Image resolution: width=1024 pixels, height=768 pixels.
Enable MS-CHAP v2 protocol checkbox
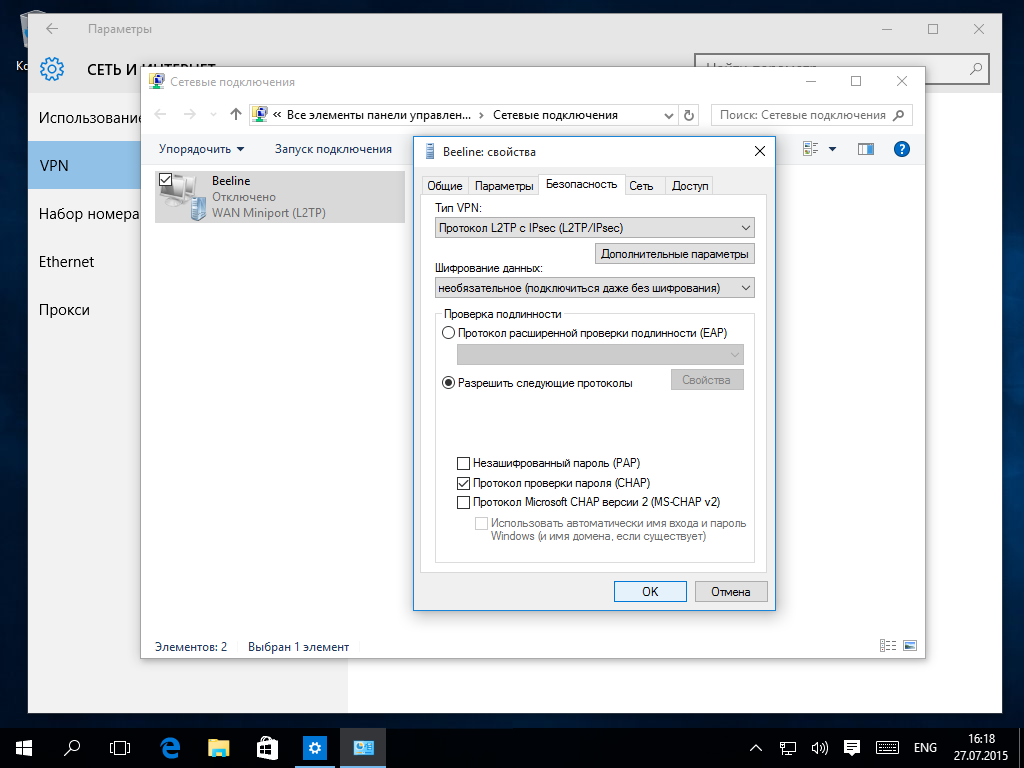pos(463,502)
